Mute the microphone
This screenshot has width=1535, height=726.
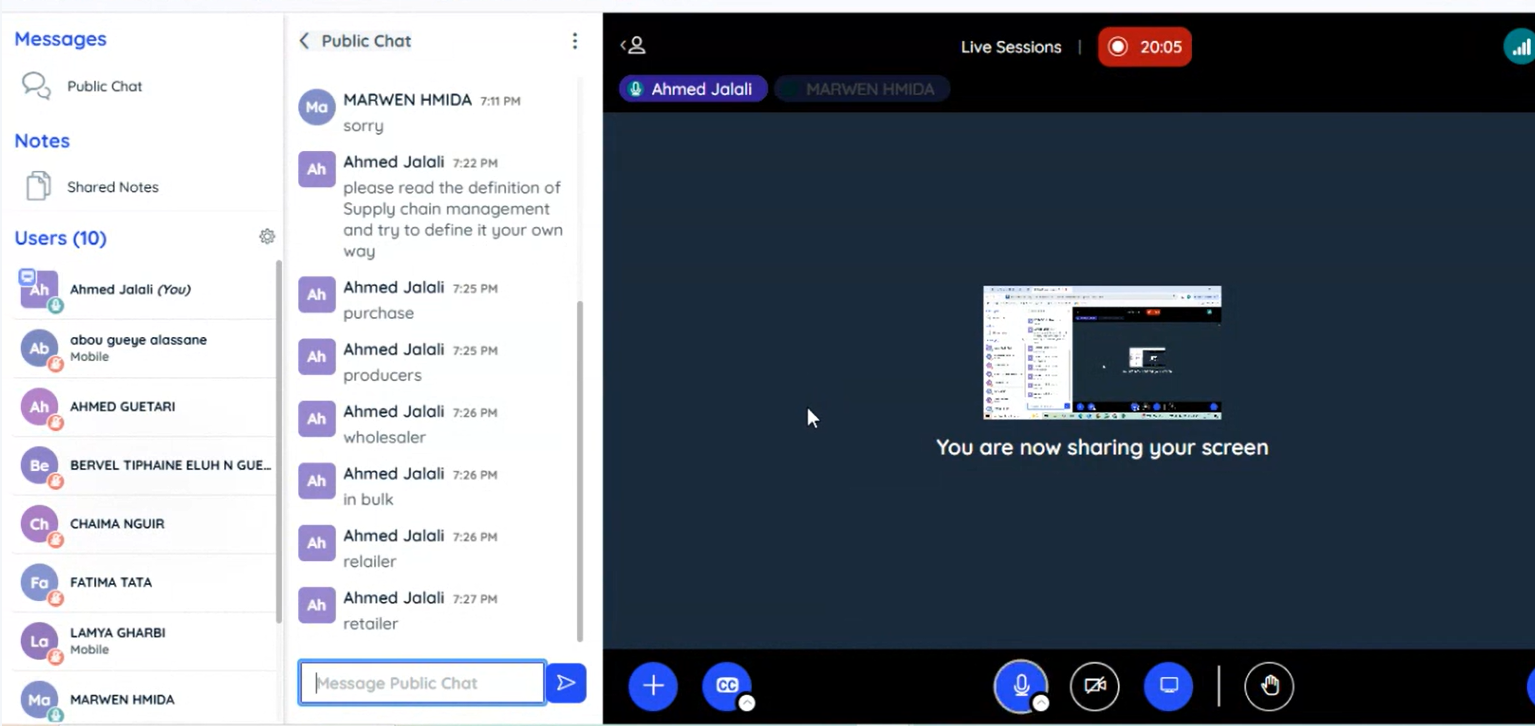pos(1020,685)
